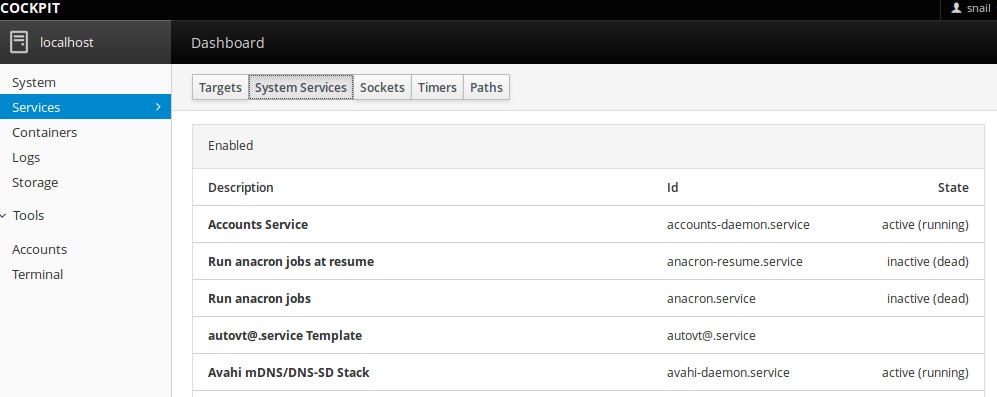Launch Terminal from the sidebar
This screenshot has width=997, height=397.
point(85,274)
